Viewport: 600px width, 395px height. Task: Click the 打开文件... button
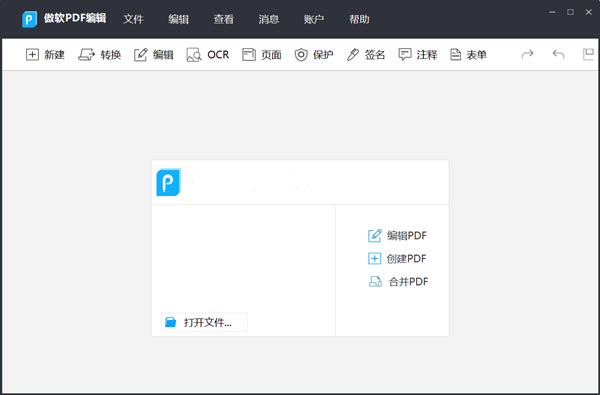(204, 322)
